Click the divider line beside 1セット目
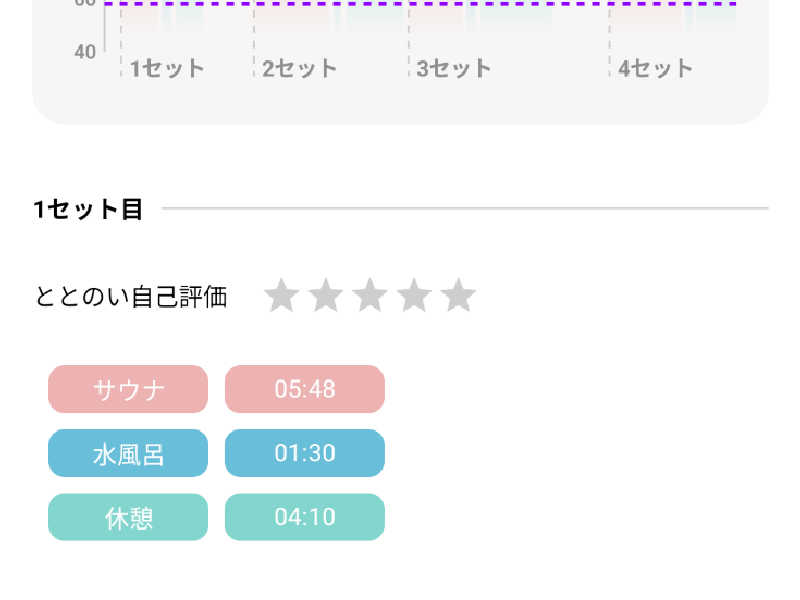The width and height of the screenshot is (800, 600). (465, 208)
